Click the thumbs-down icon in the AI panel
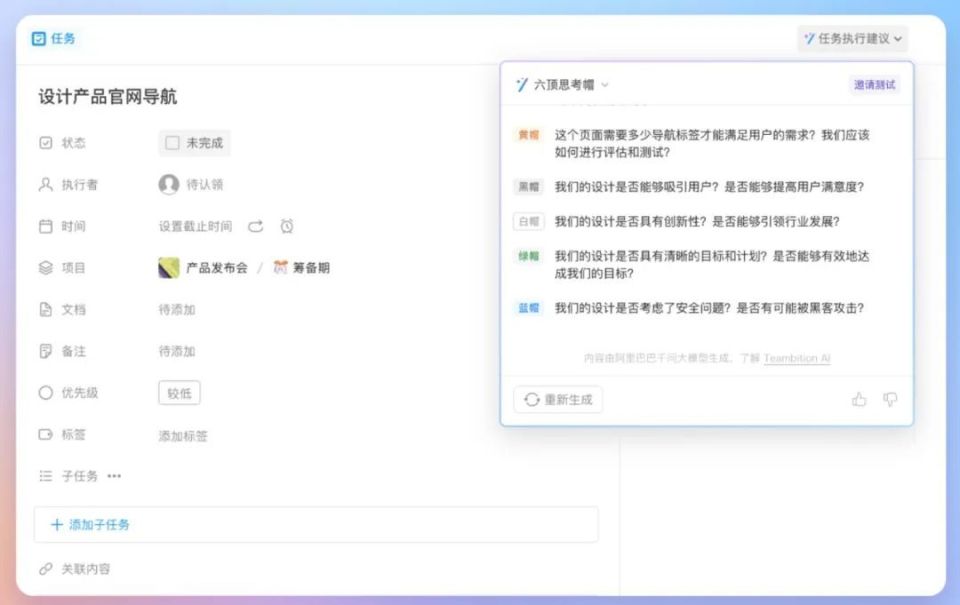Viewport: 960px width, 605px height. click(x=889, y=399)
